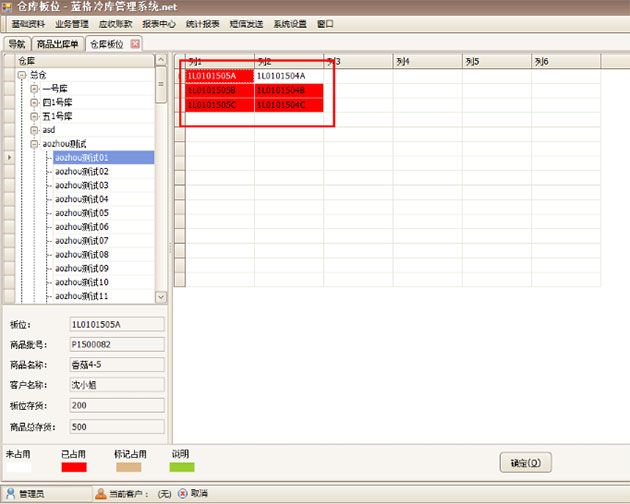Open the 报表中心 menu
The image size is (630, 504).
[158, 23]
